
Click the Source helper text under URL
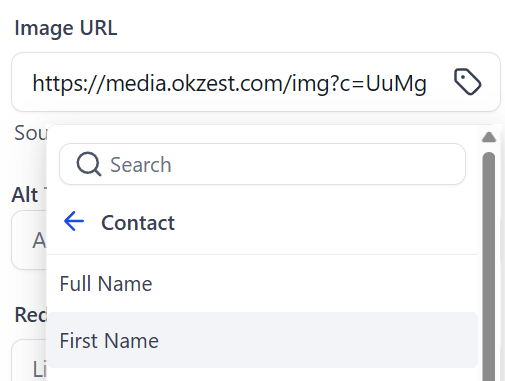31,133
